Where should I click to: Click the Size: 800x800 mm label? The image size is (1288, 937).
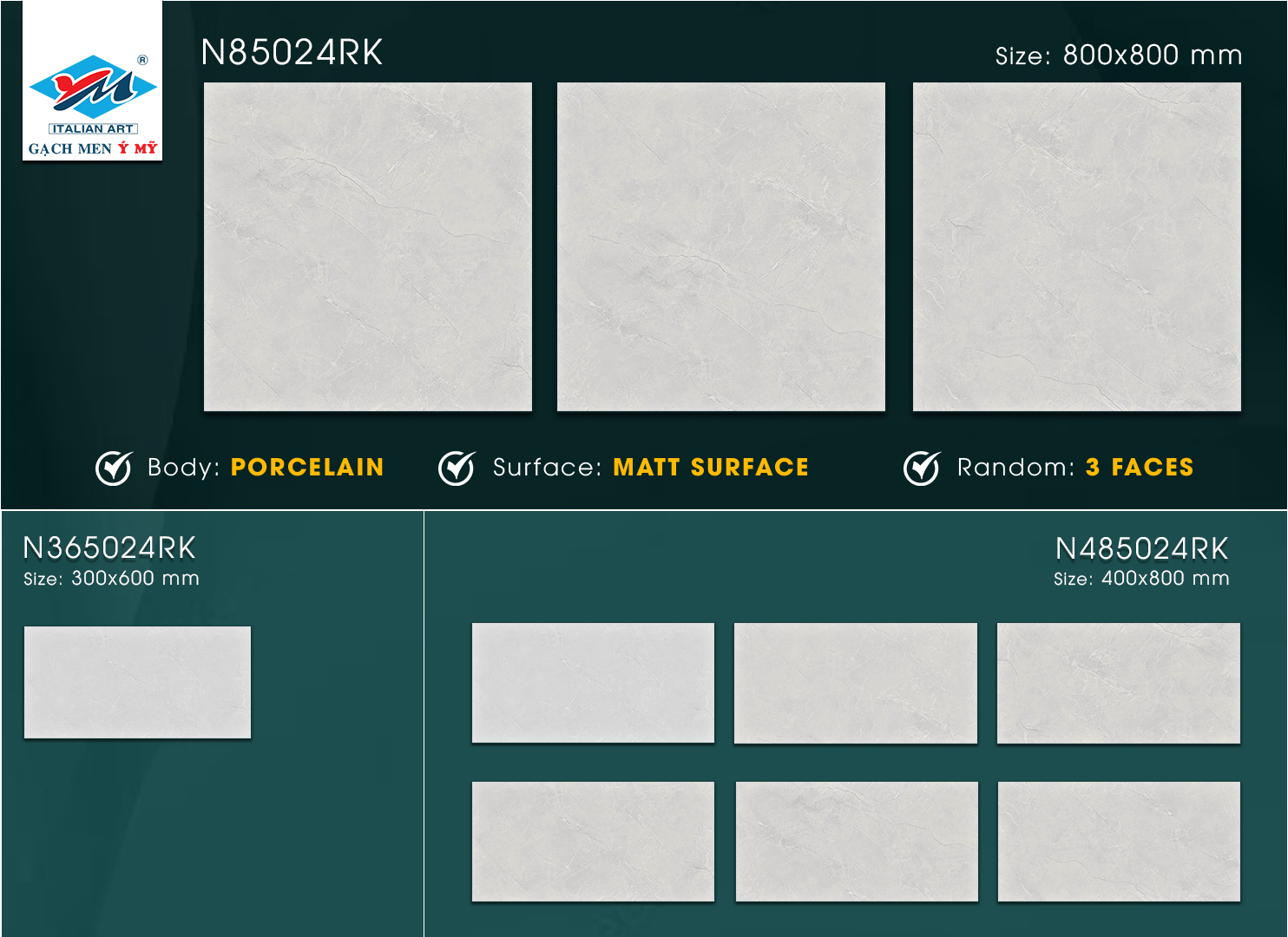pyautogui.click(x=1118, y=56)
